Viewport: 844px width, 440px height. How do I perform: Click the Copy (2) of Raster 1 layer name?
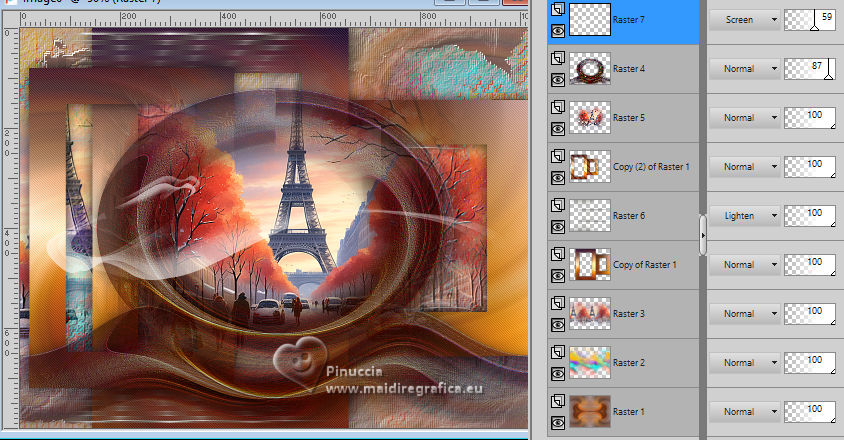(x=651, y=167)
